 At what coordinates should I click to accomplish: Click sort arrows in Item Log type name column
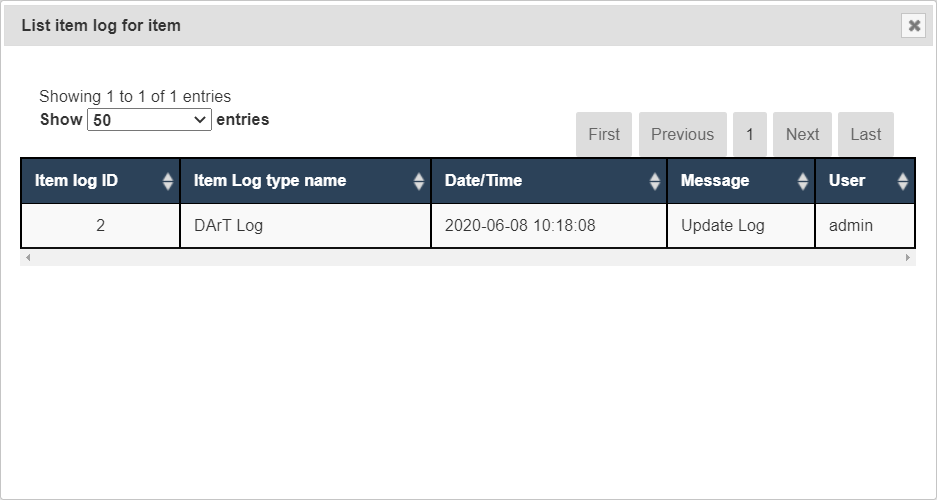pyautogui.click(x=419, y=182)
